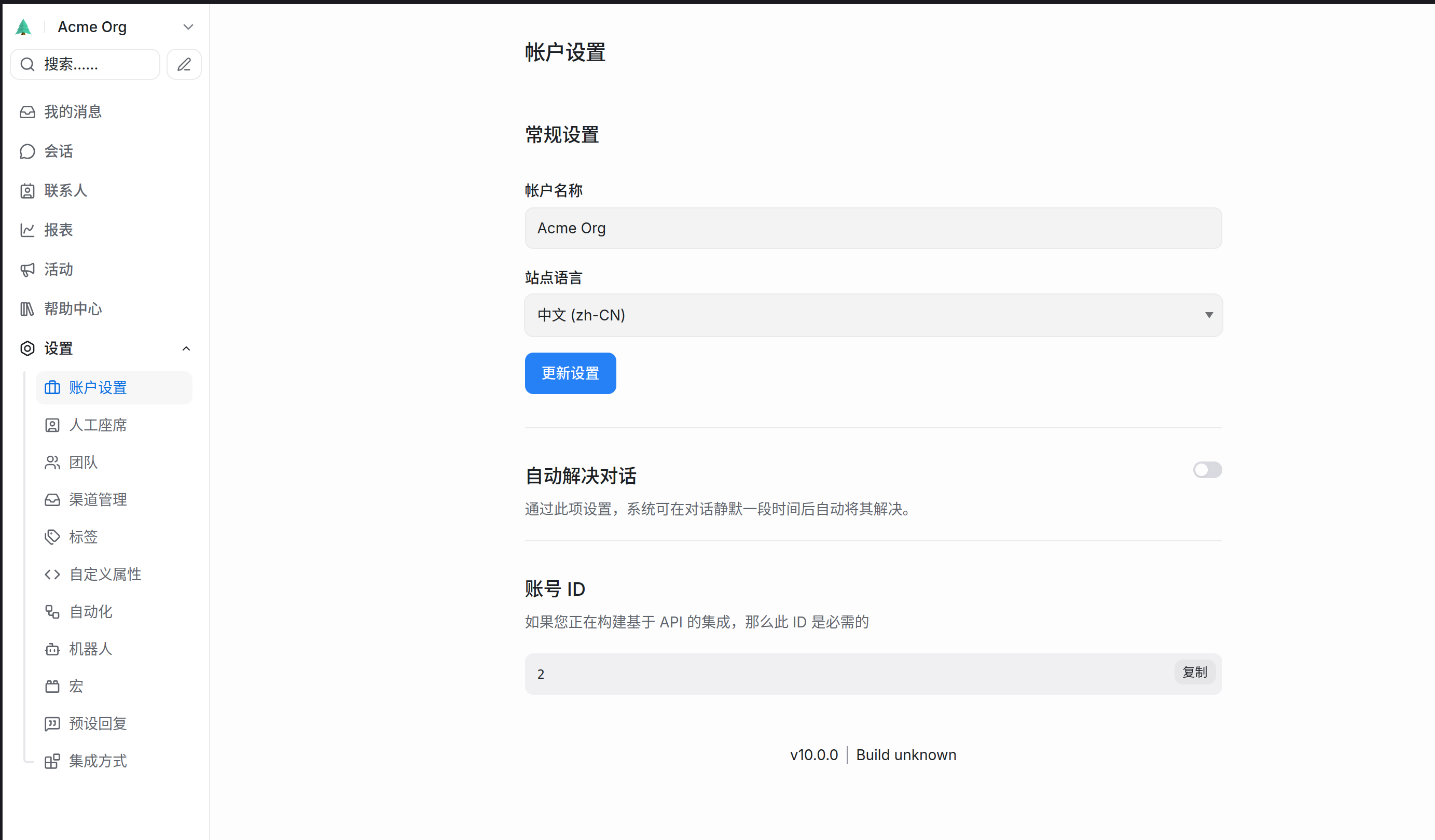The image size is (1435, 840).
Task: Enable the 自动解决对话 toggle switch
Action: click(1207, 469)
